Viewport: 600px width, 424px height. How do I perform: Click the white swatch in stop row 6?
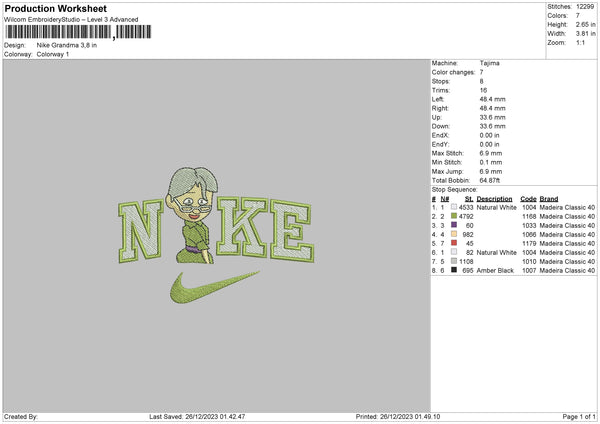coord(454,252)
